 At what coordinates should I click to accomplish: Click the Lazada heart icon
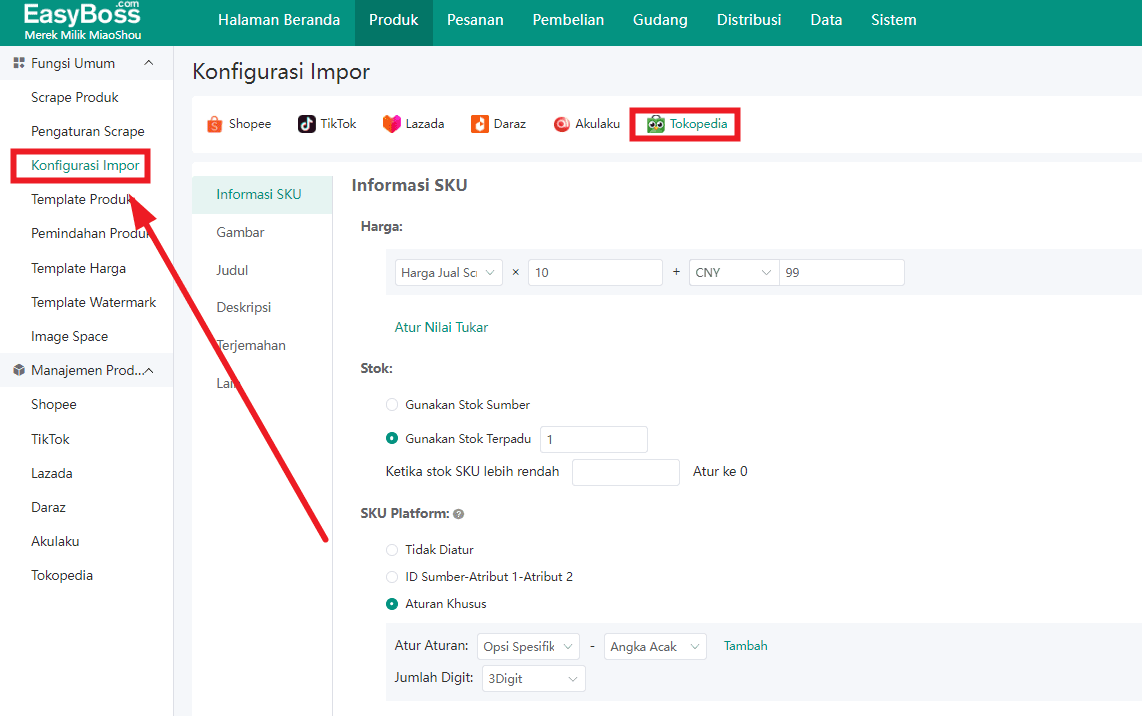coord(392,124)
